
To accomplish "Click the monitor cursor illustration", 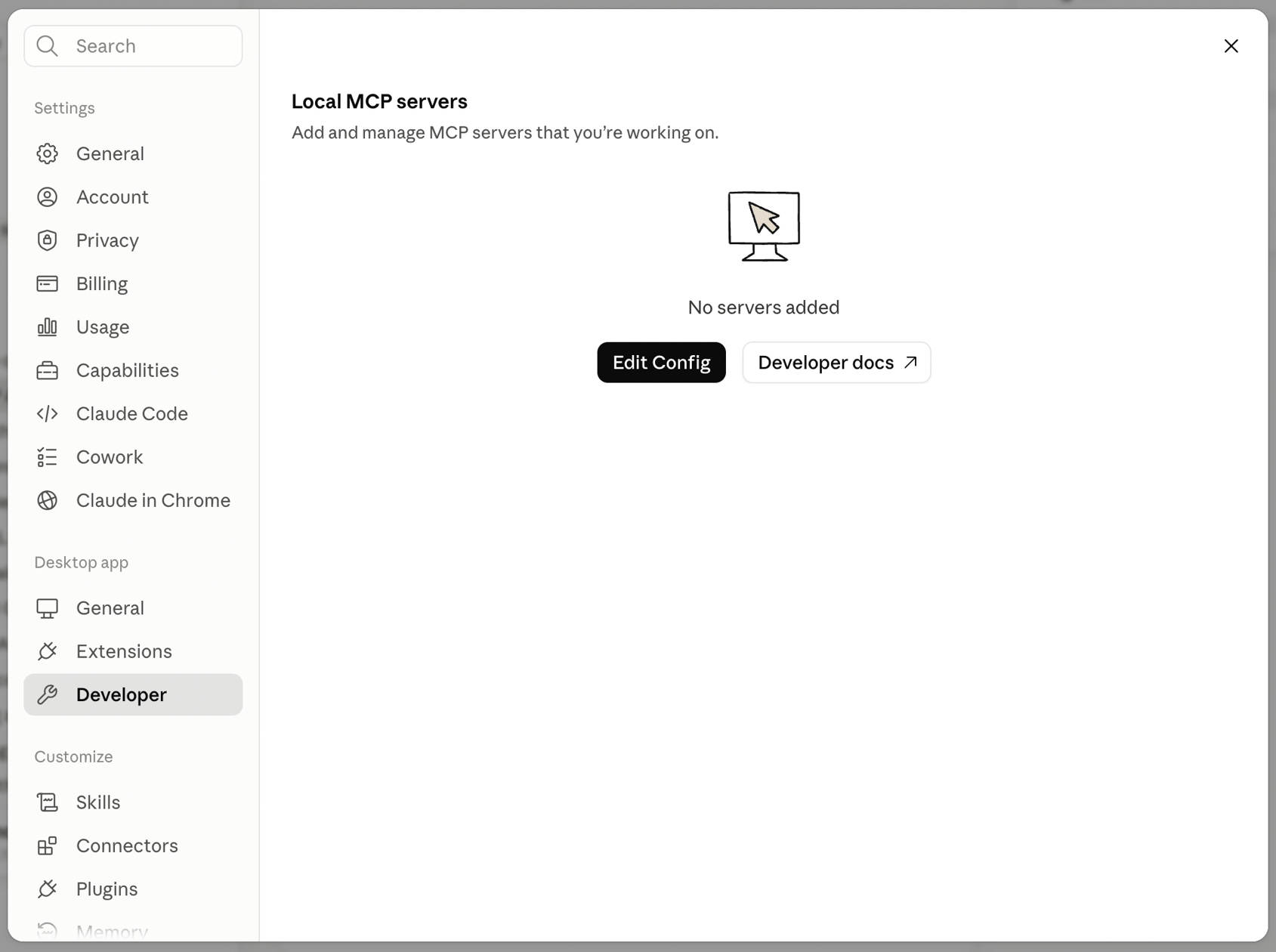I will pyautogui.click(x=764, y=226).
